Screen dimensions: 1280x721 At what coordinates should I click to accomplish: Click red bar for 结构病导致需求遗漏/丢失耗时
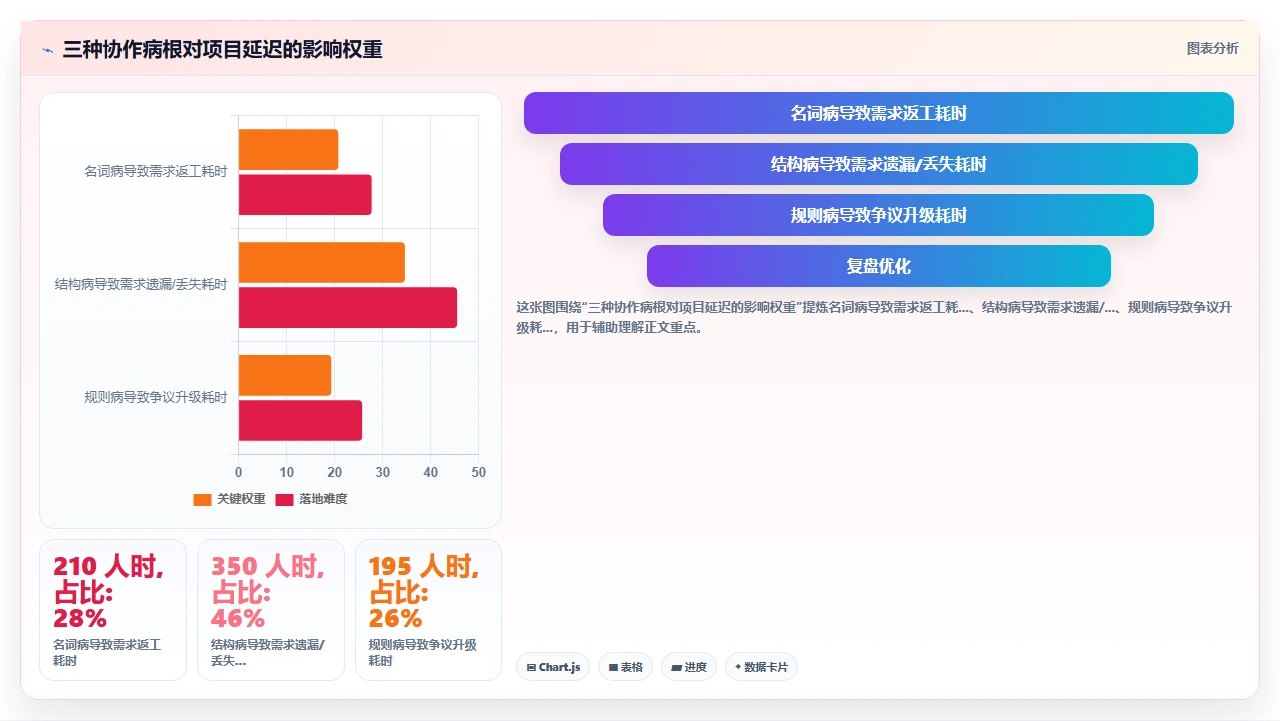click(348, 307)
